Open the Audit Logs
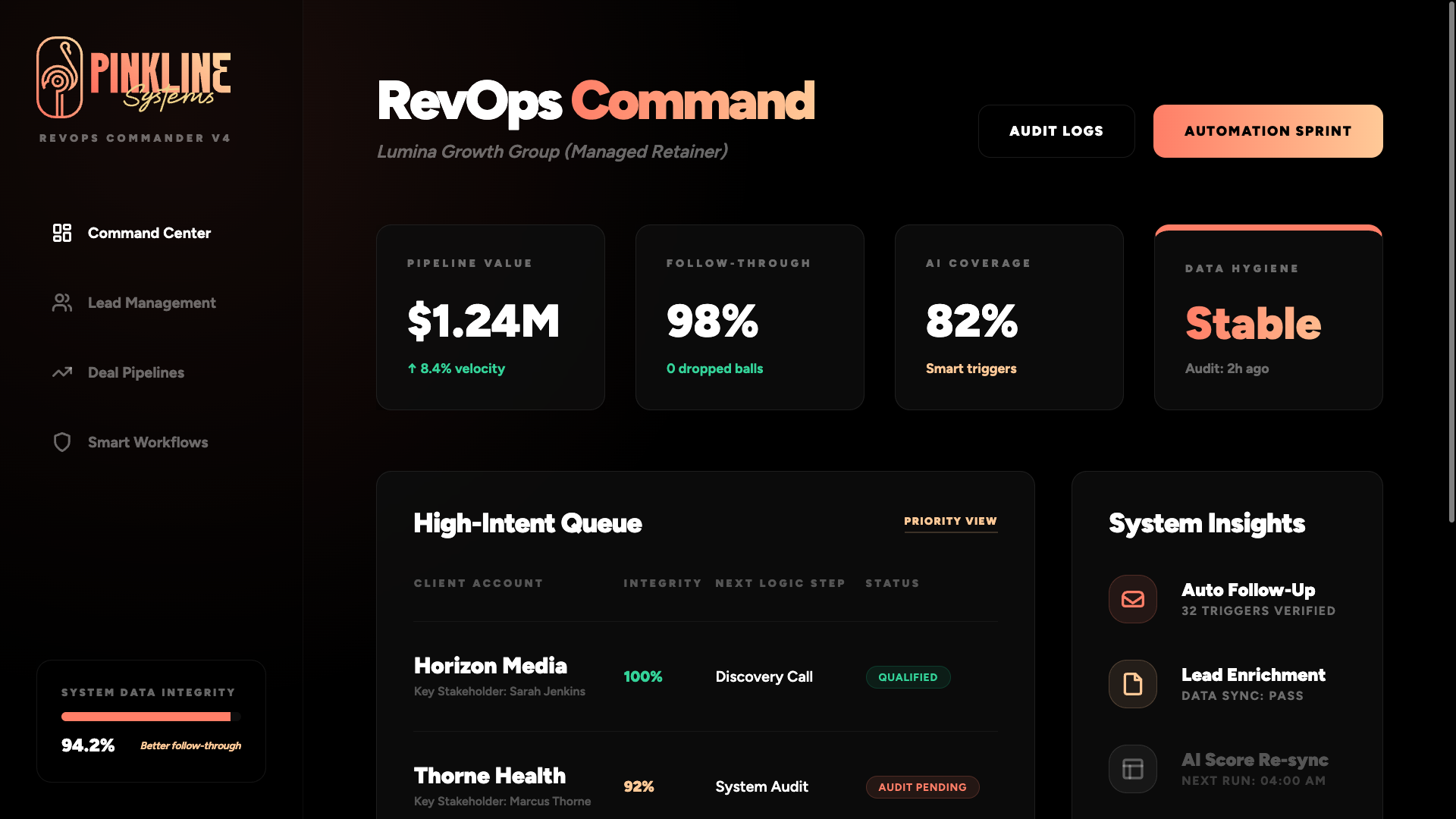The width and height of the screenshot is (1456, 819). click(x=1056, y=130)
